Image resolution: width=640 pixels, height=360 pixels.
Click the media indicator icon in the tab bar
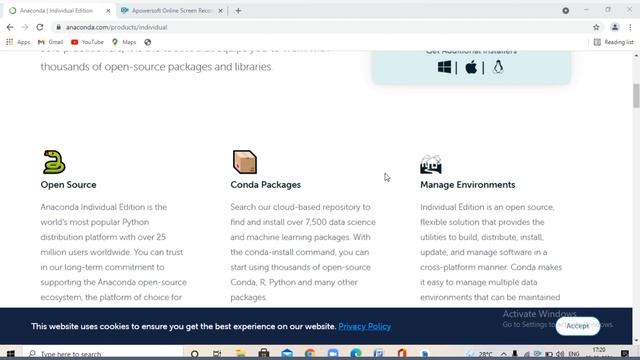(x=566, y=11)
